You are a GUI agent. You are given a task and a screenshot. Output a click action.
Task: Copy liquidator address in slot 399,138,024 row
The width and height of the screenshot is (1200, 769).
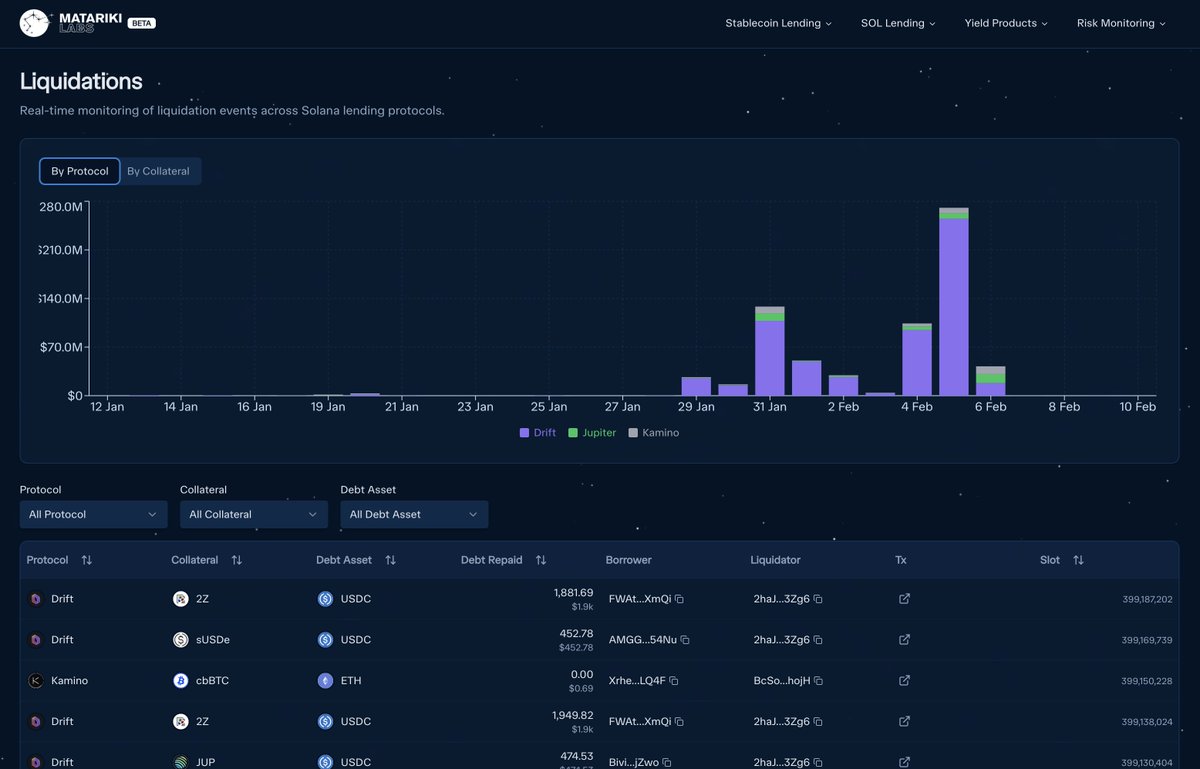(x=818, y=722)
